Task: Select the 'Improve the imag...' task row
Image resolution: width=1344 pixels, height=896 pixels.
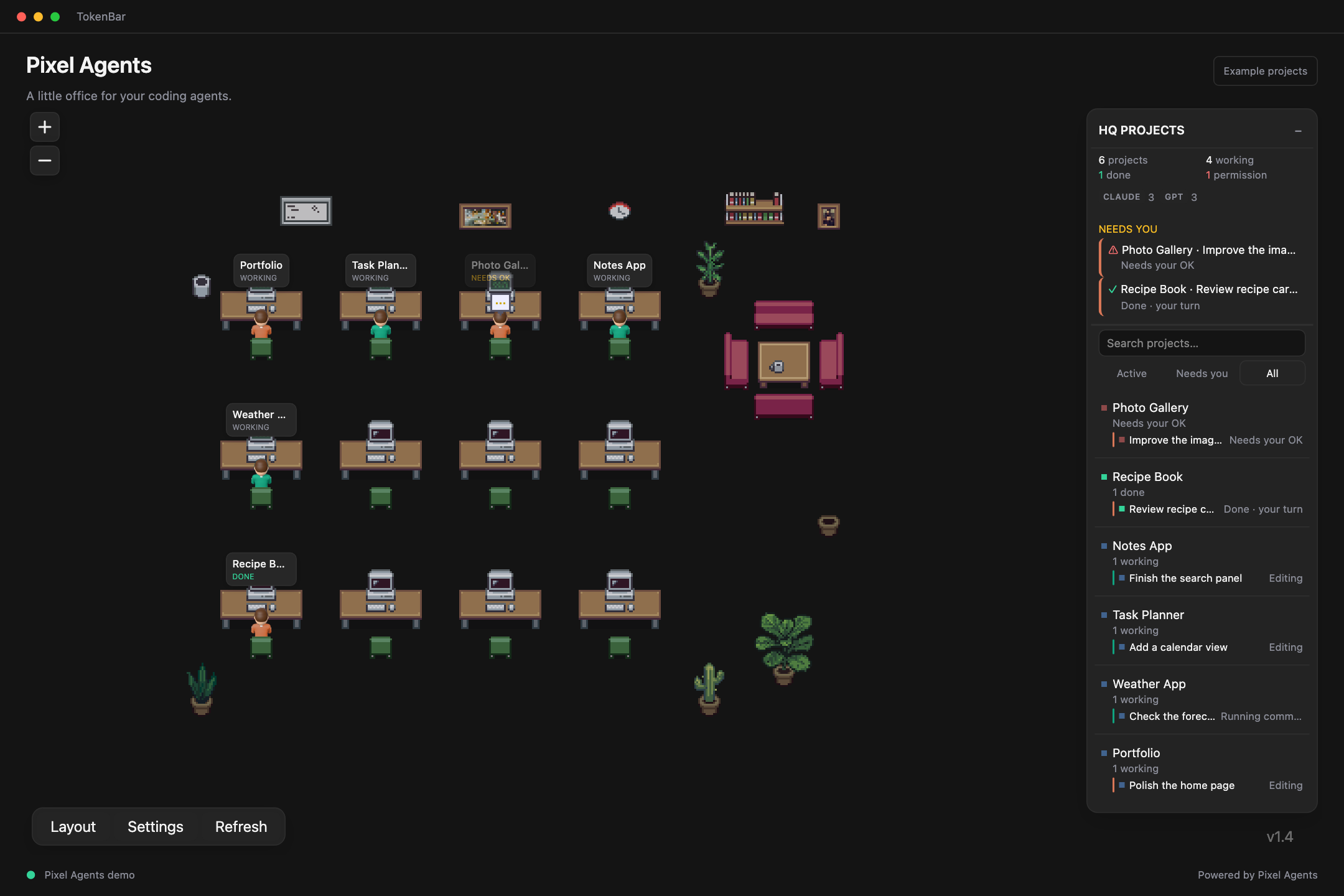Action: point(1207,440)
